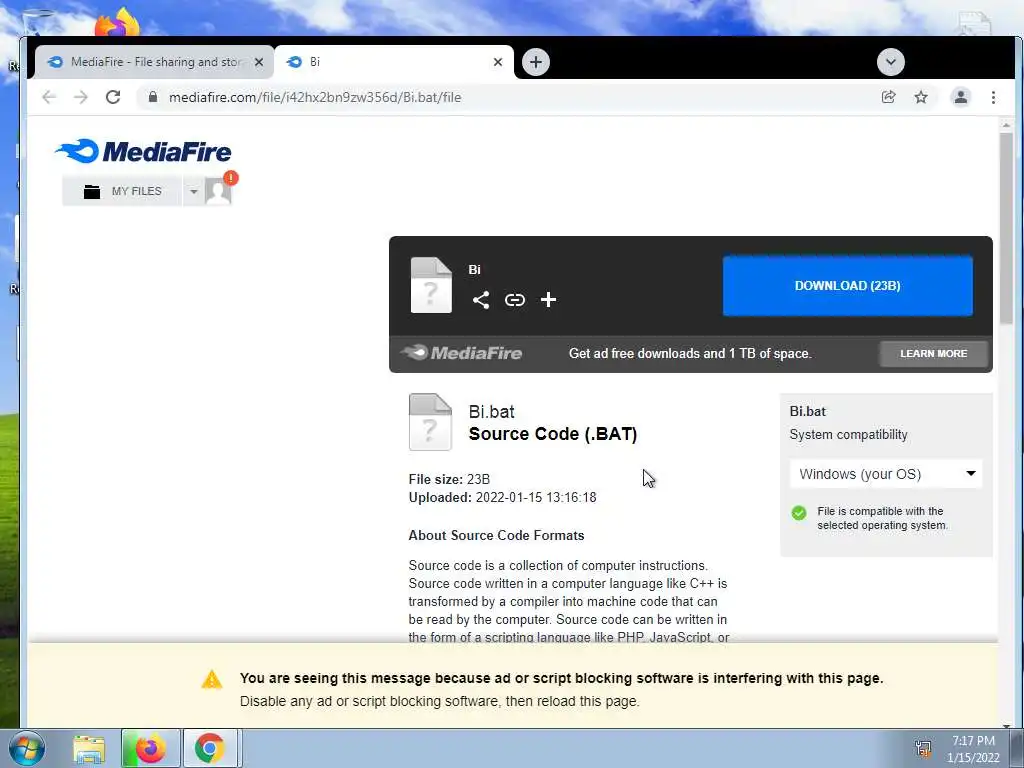Reload the page with refresh icon
The height and width of the screenshot is (768, 1024).
coord(113,97)
